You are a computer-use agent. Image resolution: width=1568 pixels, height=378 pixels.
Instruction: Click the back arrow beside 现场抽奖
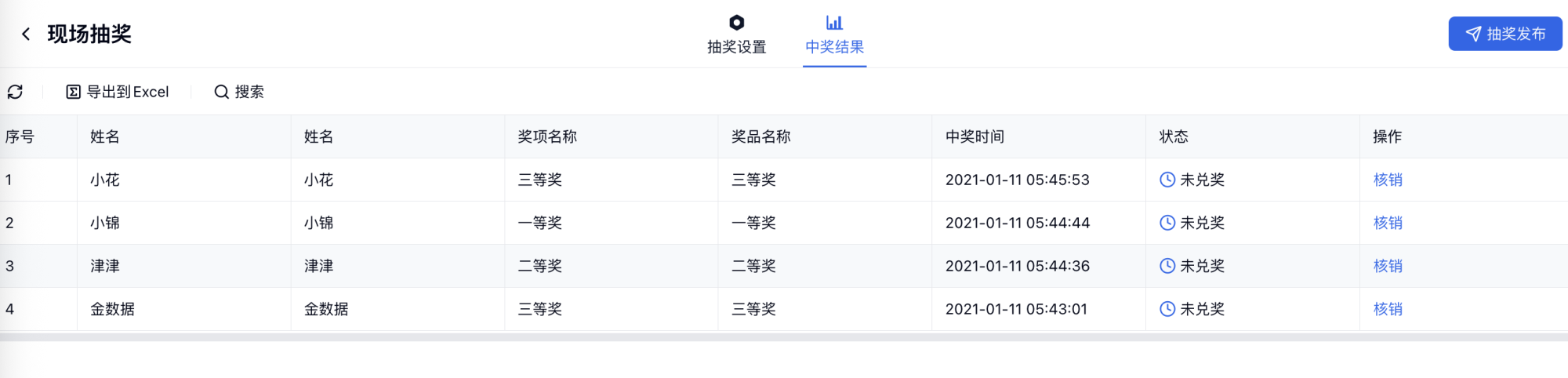click(x=26, y=34)
